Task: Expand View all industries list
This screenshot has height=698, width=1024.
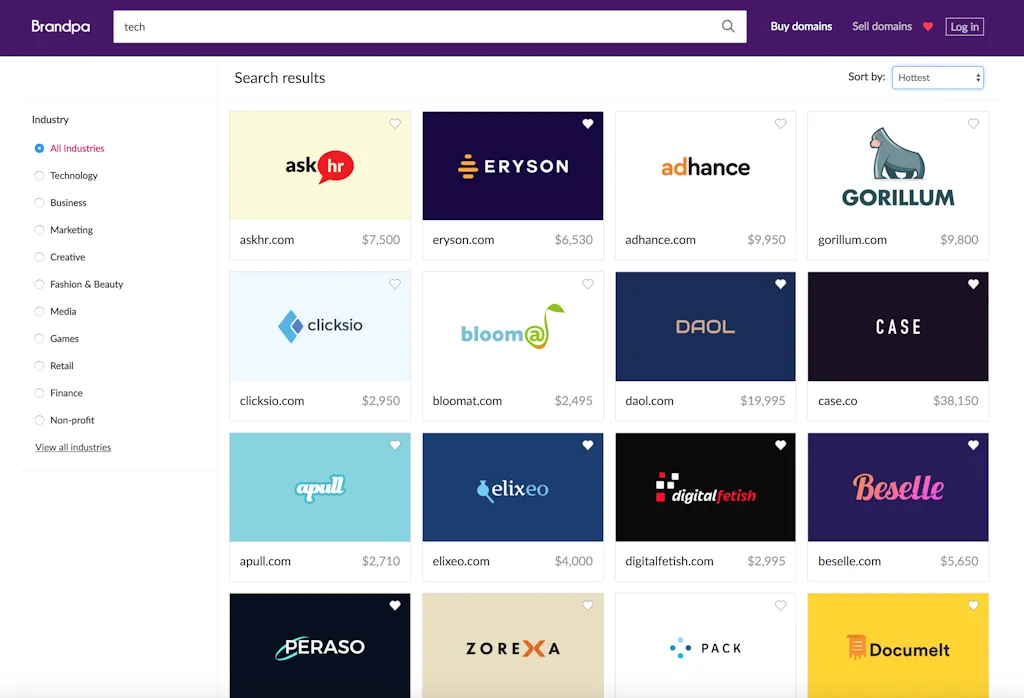Action: coord(73,447)
